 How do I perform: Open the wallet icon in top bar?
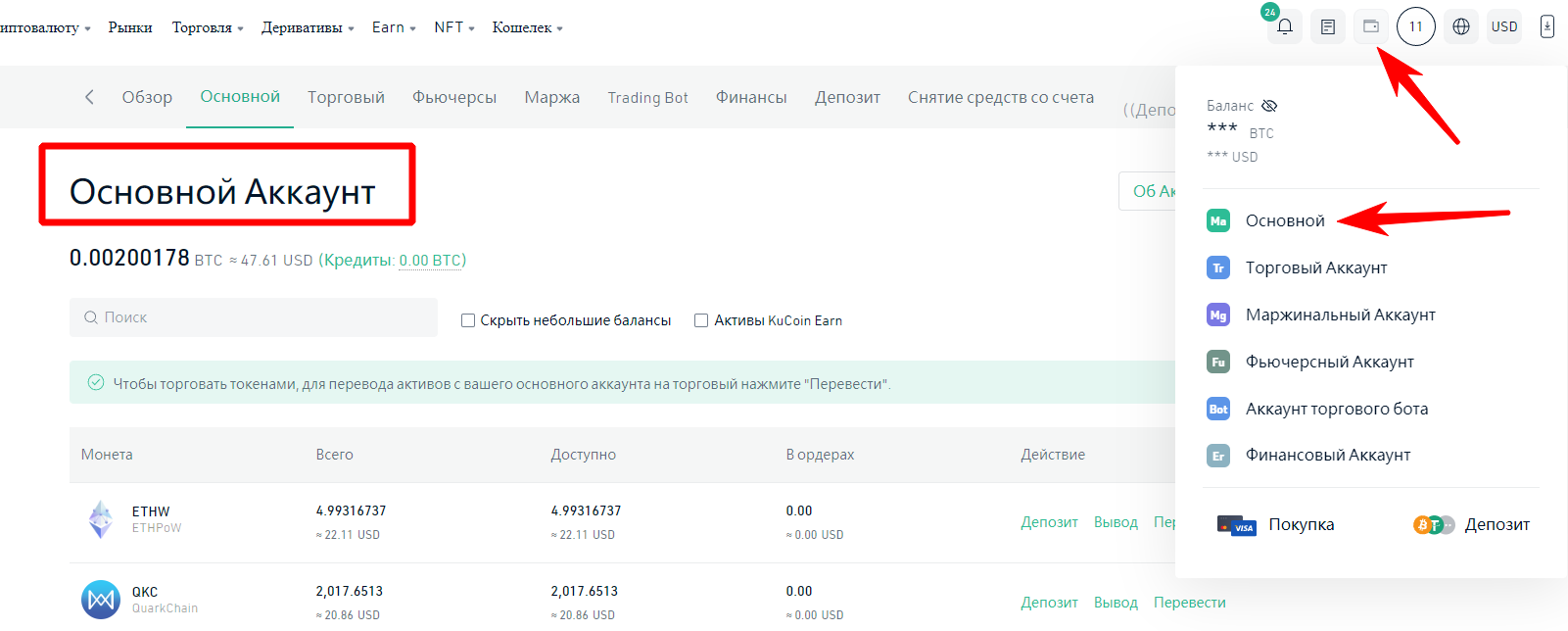click(1371, 27)
